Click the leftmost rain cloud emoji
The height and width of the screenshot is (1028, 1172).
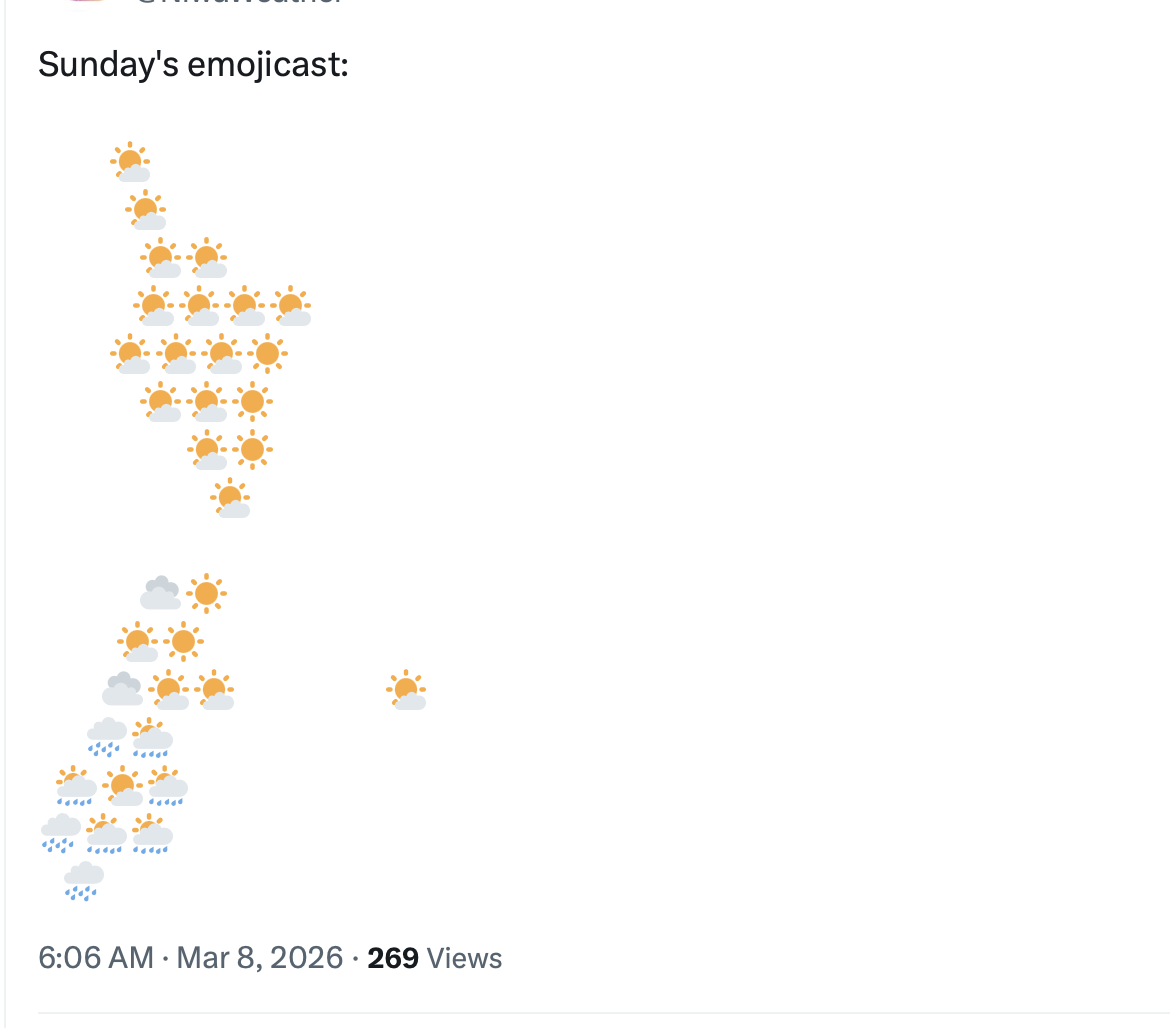[x=60, y=833]
